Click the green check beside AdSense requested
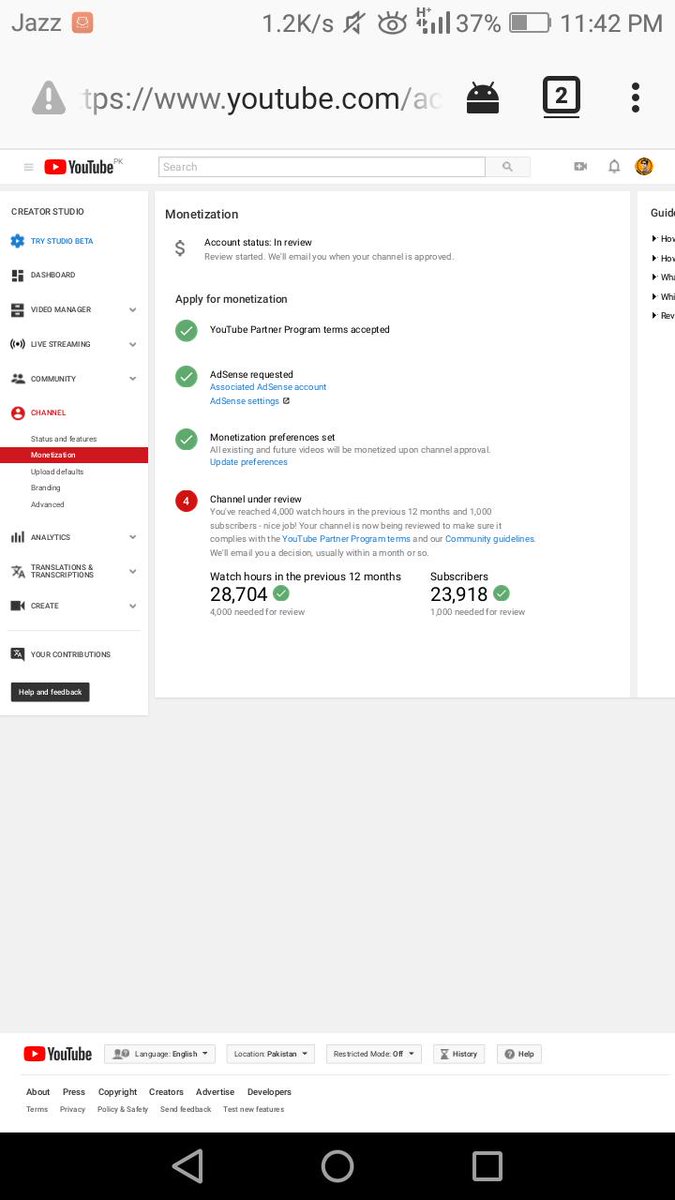675x1200 pixels. point(186,376)
